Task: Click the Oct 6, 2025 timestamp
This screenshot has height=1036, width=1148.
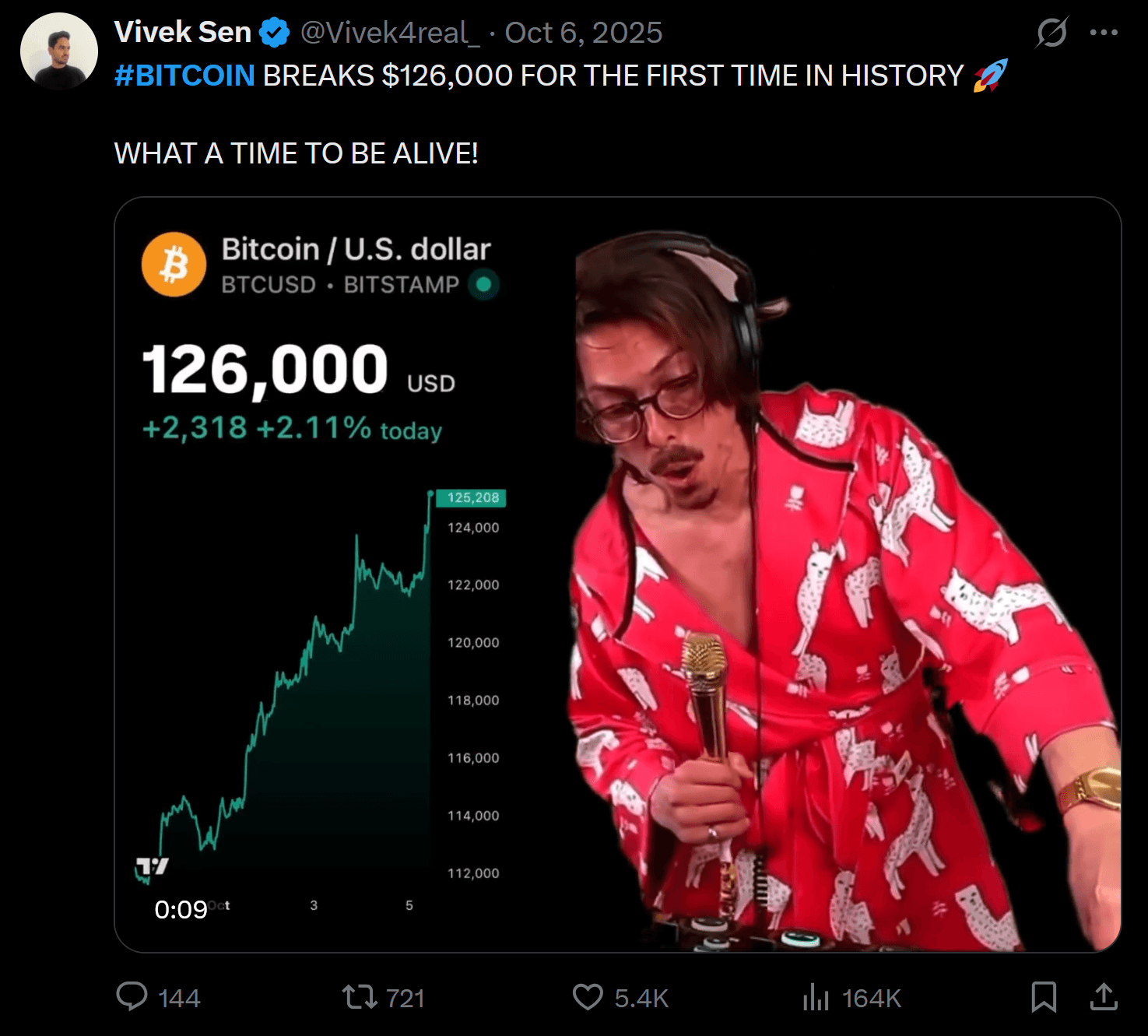Action: point(584,33)
